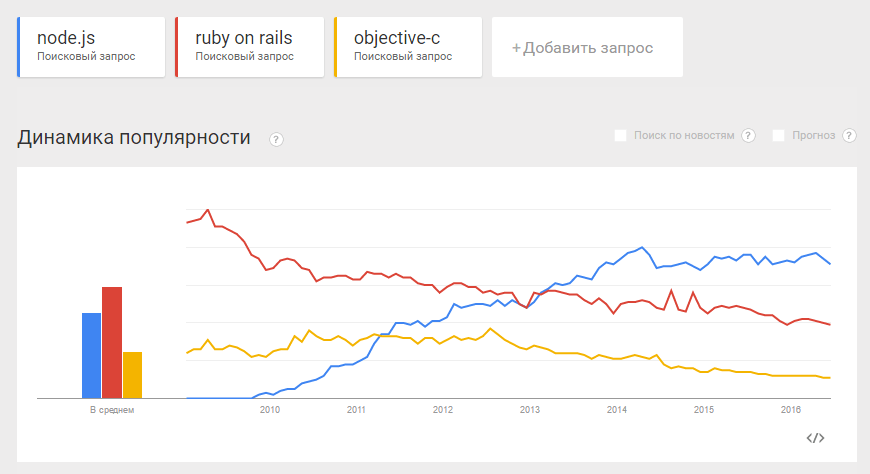Click the yellow objective-c average bar
Image resolution: width=870 pixels, height=474 pixels.
tap(132, 374)
